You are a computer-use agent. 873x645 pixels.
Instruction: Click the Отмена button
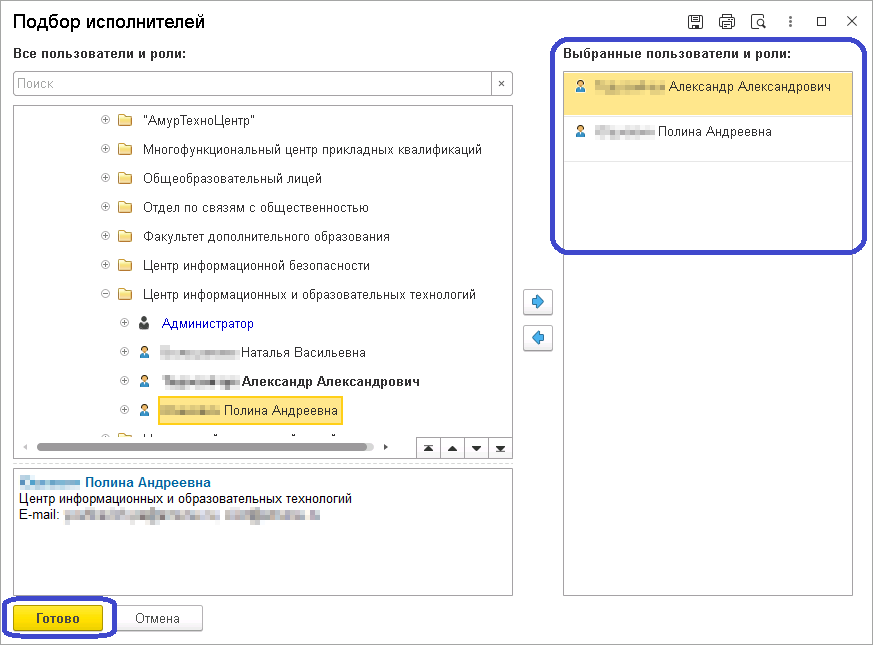pyautogui.click(x=158, y=619)
